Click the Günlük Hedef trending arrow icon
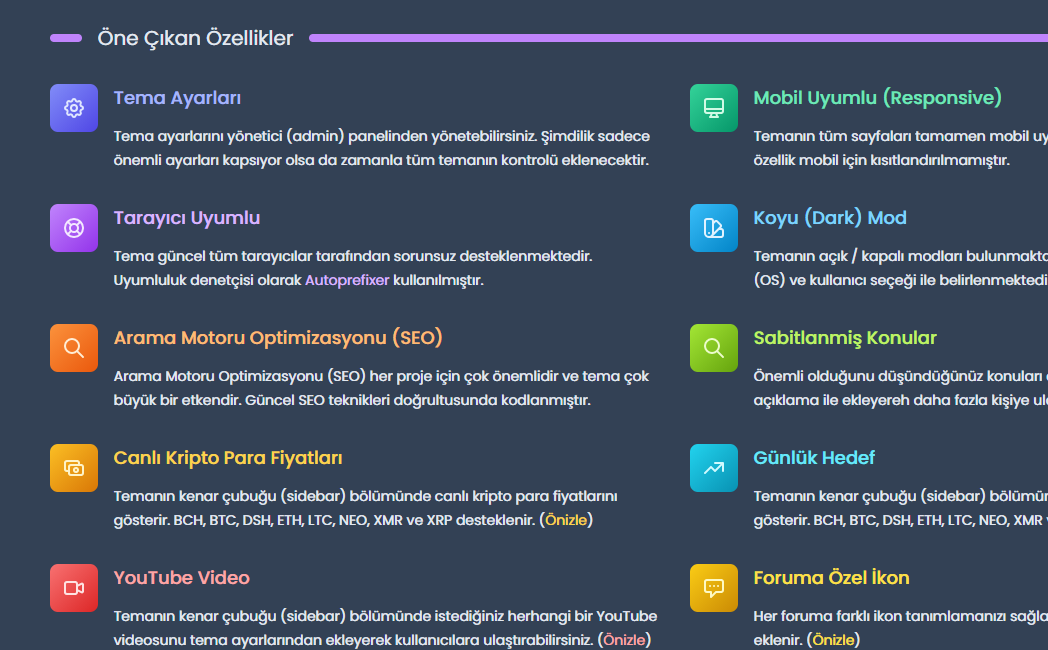Viewport: 1048px width, 650px height. [x=714, y=468]
